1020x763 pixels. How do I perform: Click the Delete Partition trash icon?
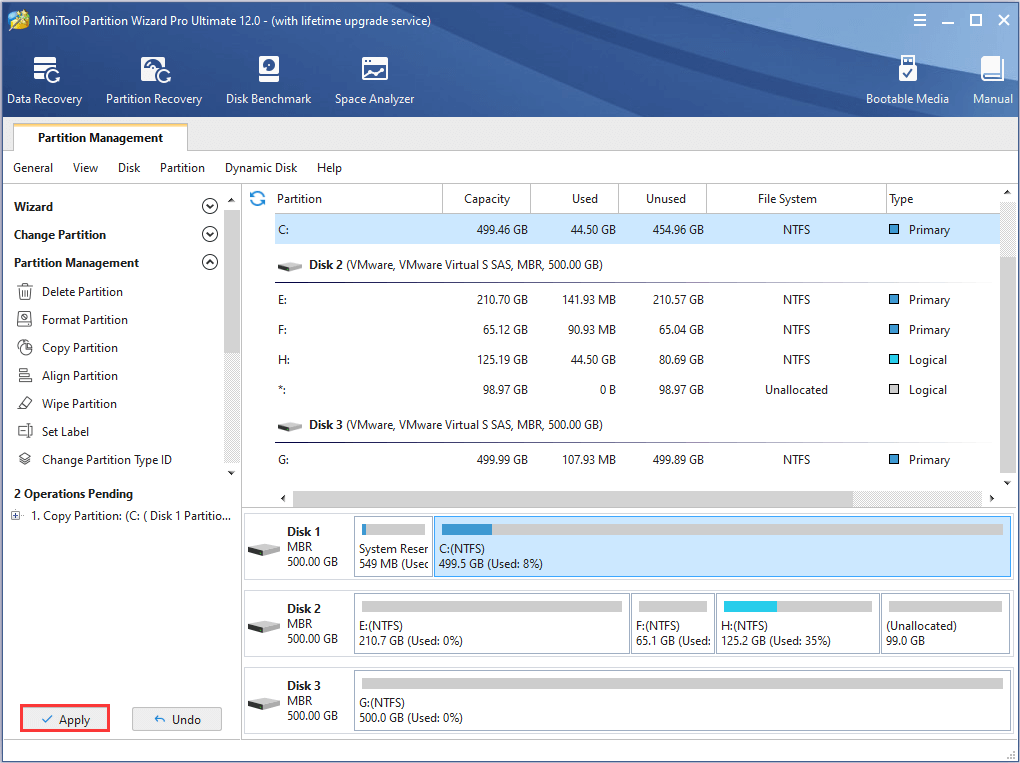(x=25, y=291)
